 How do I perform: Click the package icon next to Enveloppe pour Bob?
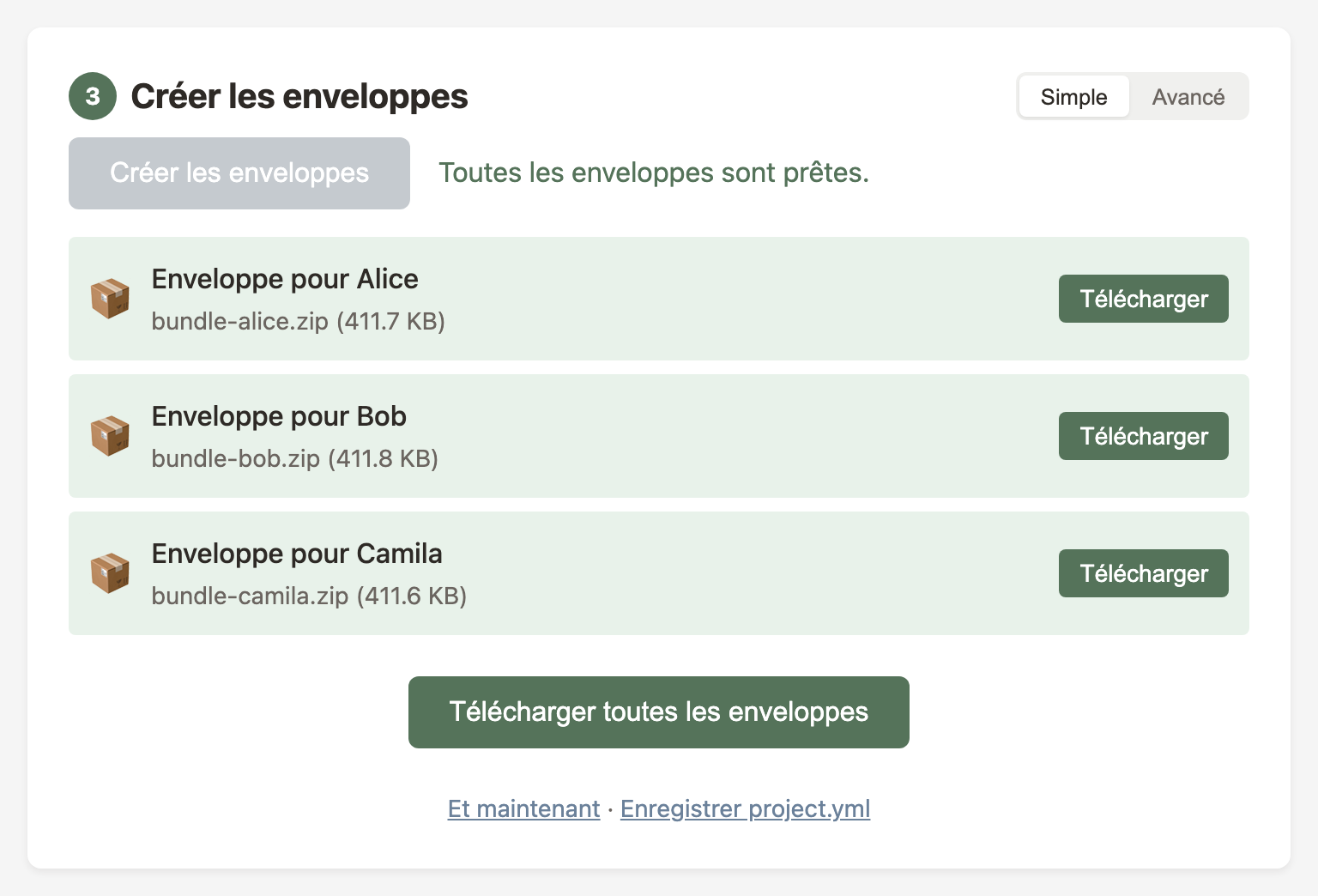point(110,436)
